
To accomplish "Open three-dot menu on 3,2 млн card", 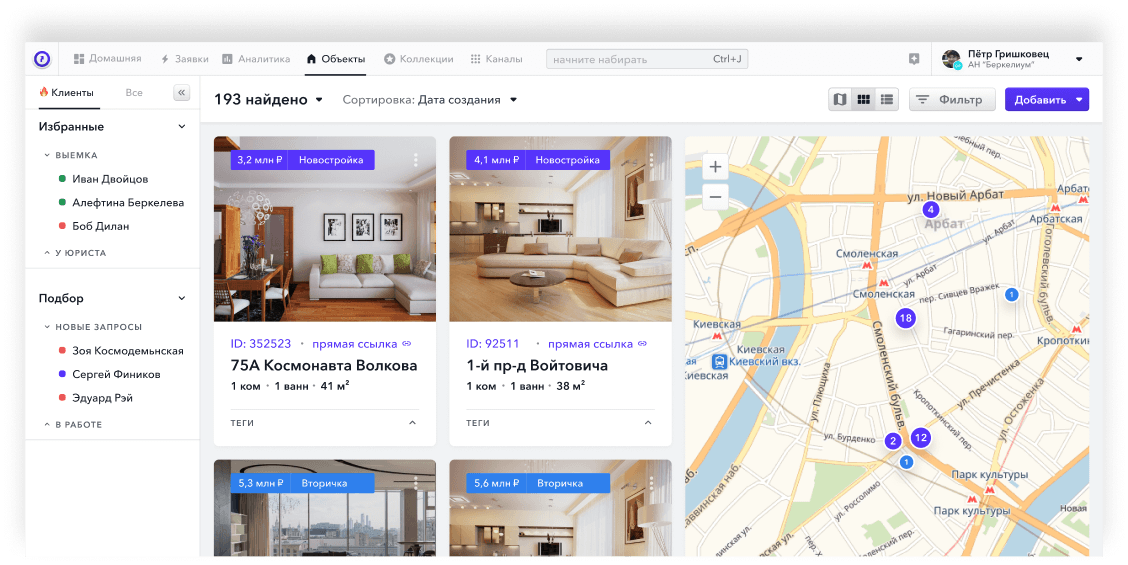I will coord(416,160).
